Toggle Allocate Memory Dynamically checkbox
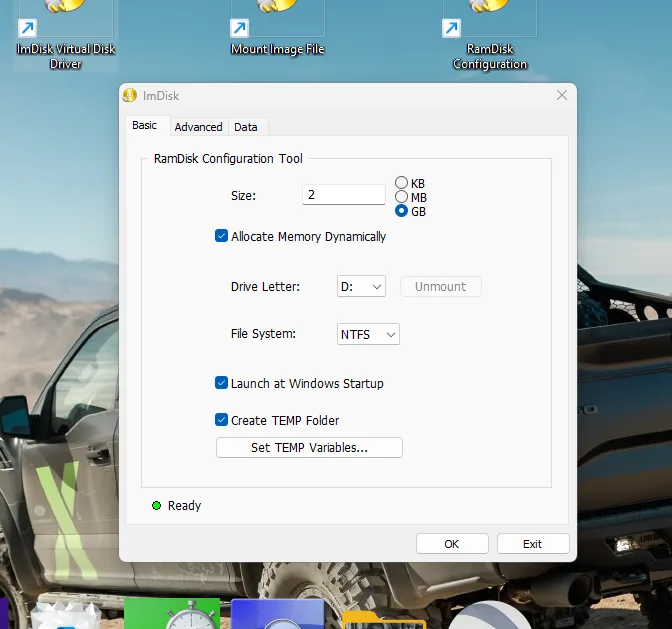The height and width of the screenshot is (629, 672). (222, 237)
